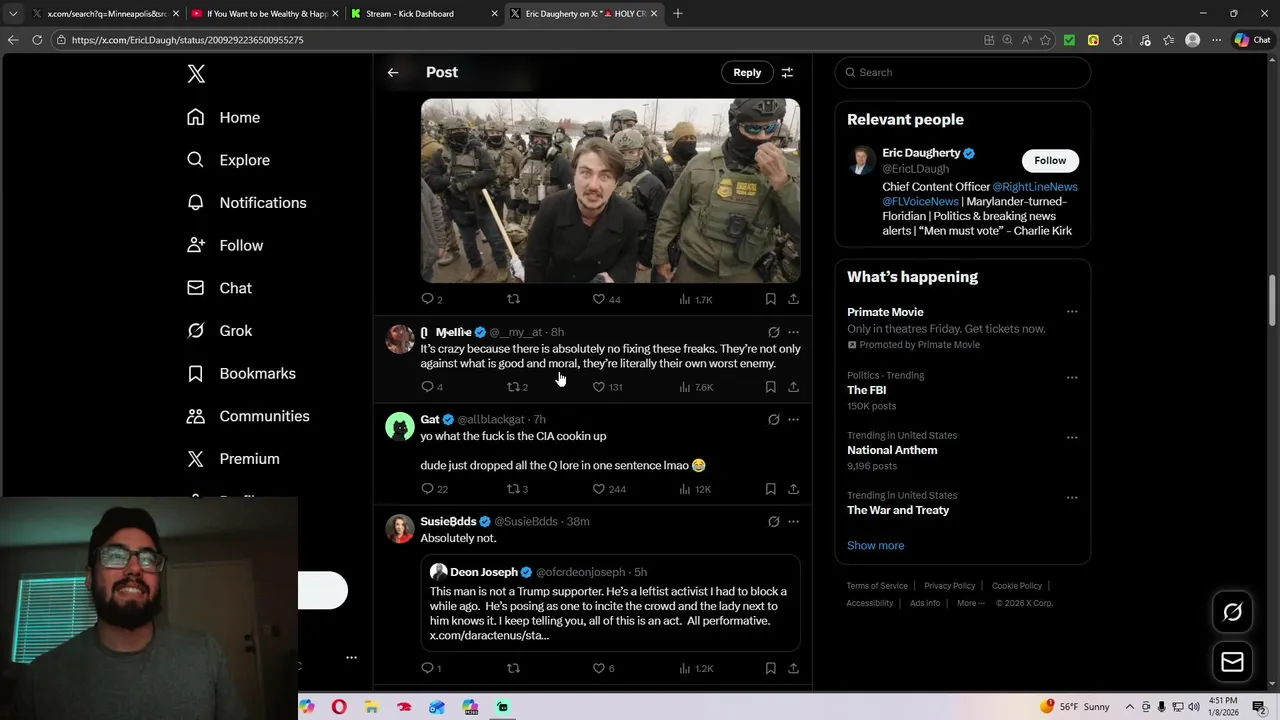Expand More footer options
Viewport: 1280px width, 720px height.
pyautogui.click(x=970, y=603)
